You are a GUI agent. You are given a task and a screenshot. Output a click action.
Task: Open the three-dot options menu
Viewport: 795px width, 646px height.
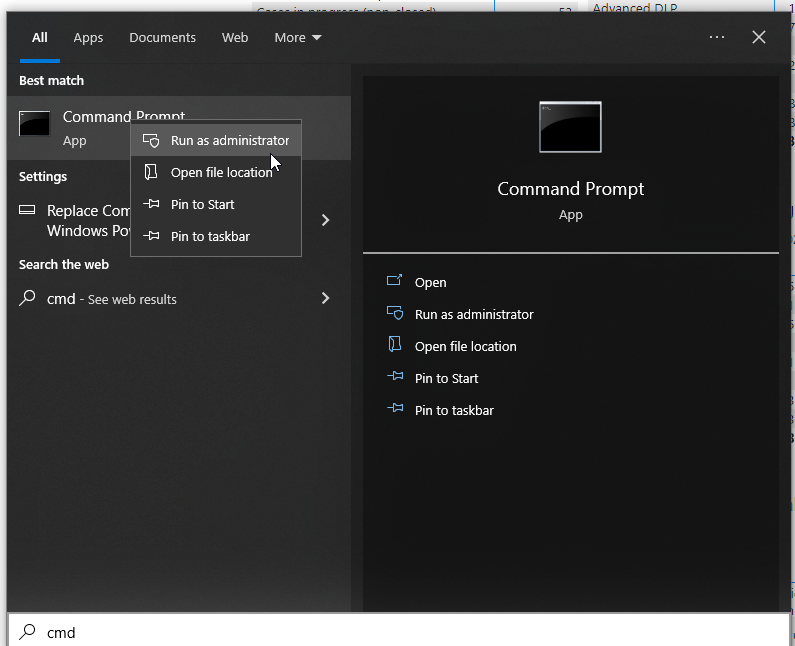point(717,37)
